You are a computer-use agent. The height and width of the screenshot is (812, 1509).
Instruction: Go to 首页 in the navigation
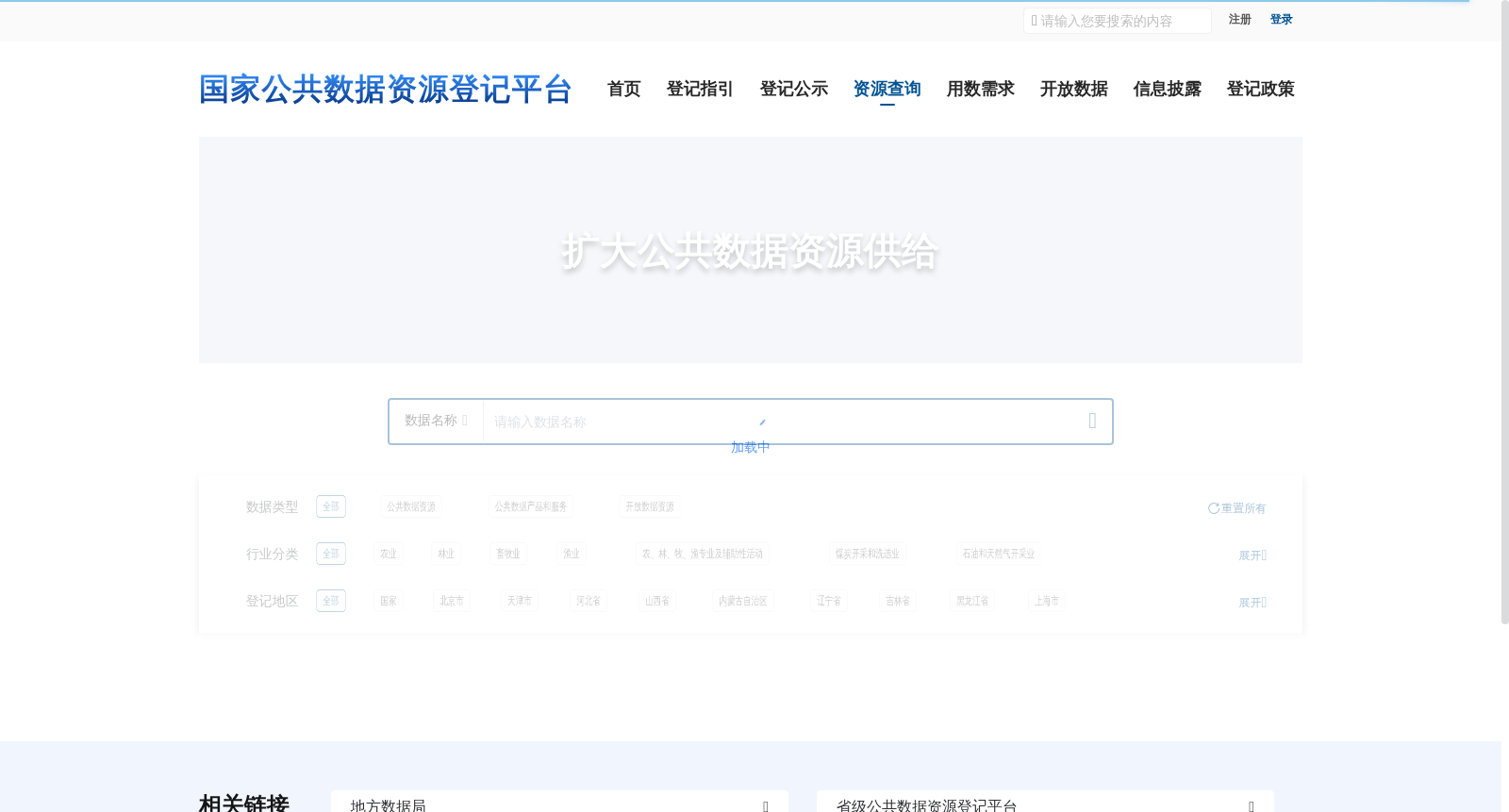point(623,89)
